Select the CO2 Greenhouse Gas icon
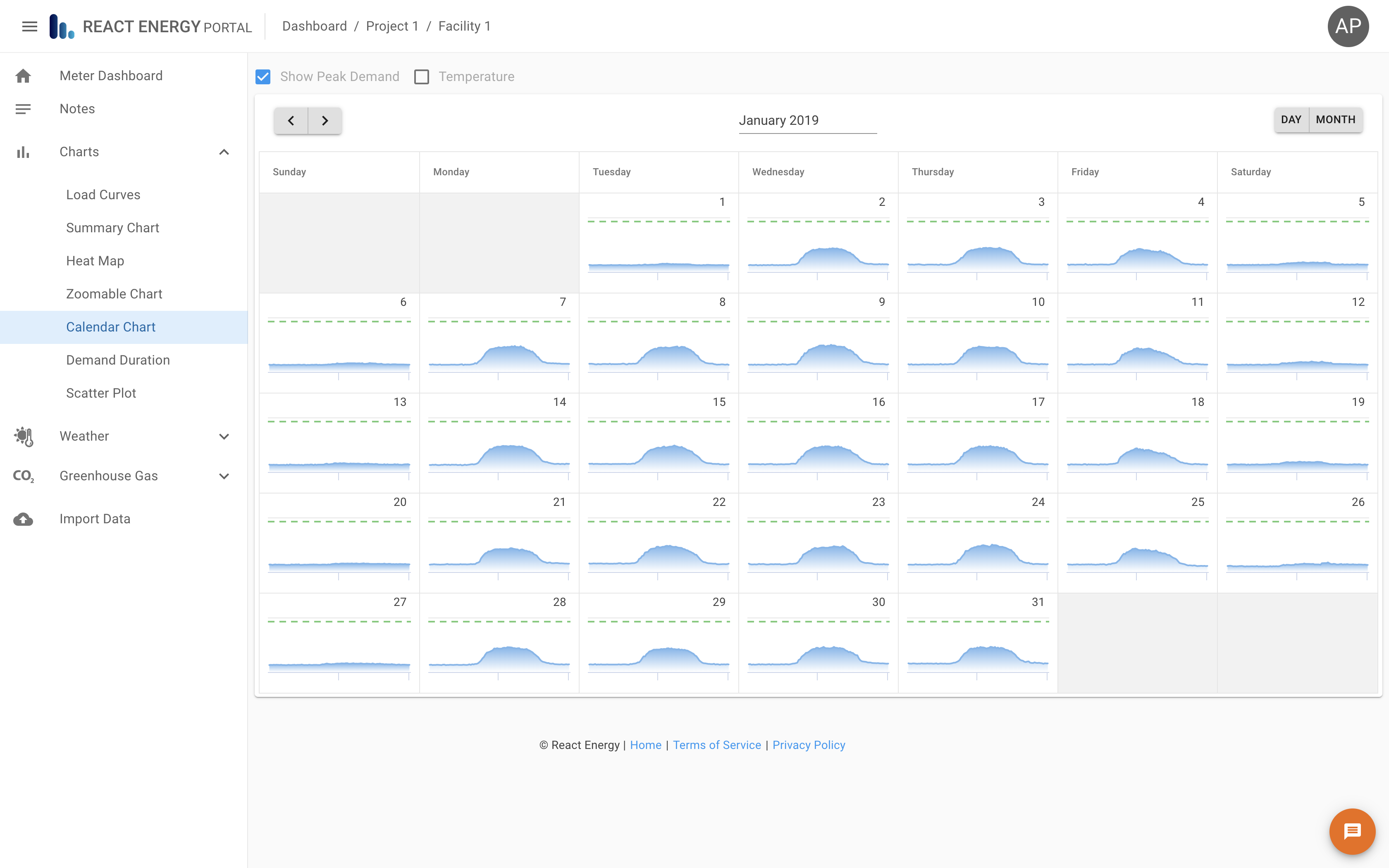Image resolution: width=1389 pixels, height=868 pixels. coord(23,475)
